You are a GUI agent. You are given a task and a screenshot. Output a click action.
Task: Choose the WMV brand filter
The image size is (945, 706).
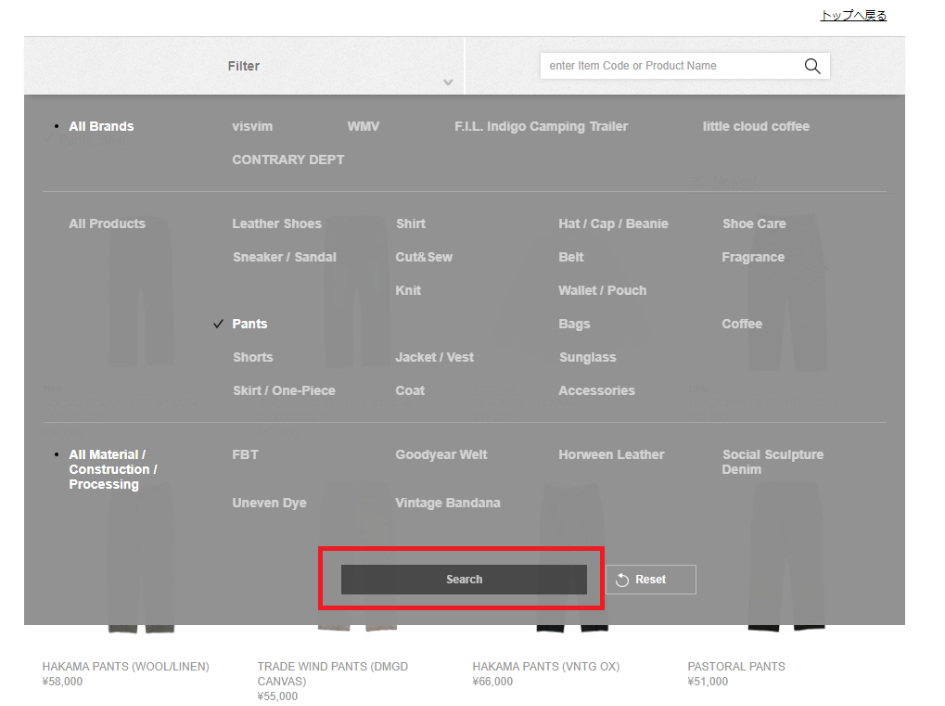coord(363,127)
